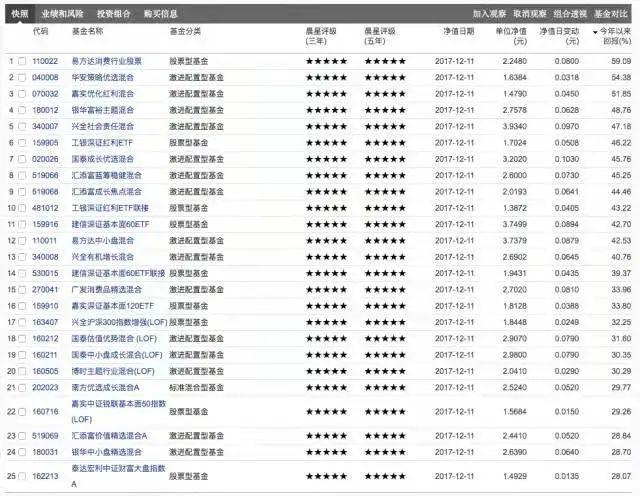Image resolution: width=640 pixels, height=496 pixels.
Task: Check the box for fund 163407
Action: (22, 323)
